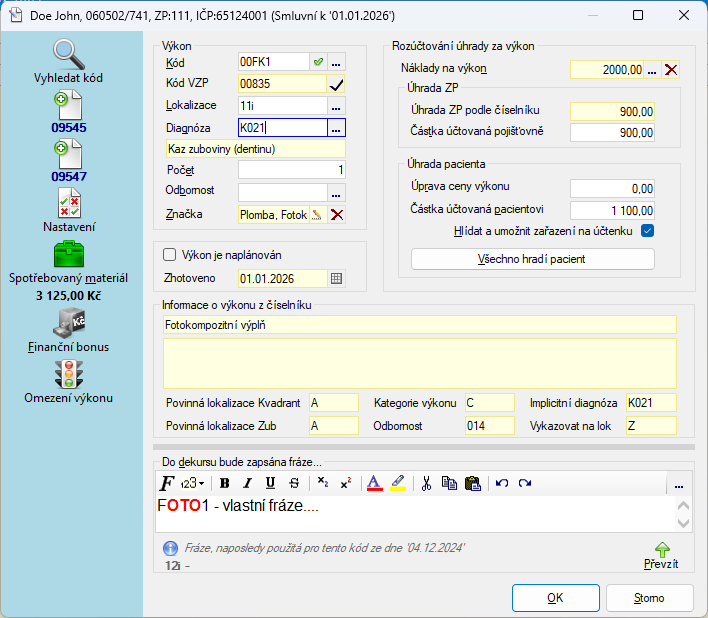Pick the yellow highlight color tool
The width and height of the screenshot is (708, 618).
tap(398, 483)
